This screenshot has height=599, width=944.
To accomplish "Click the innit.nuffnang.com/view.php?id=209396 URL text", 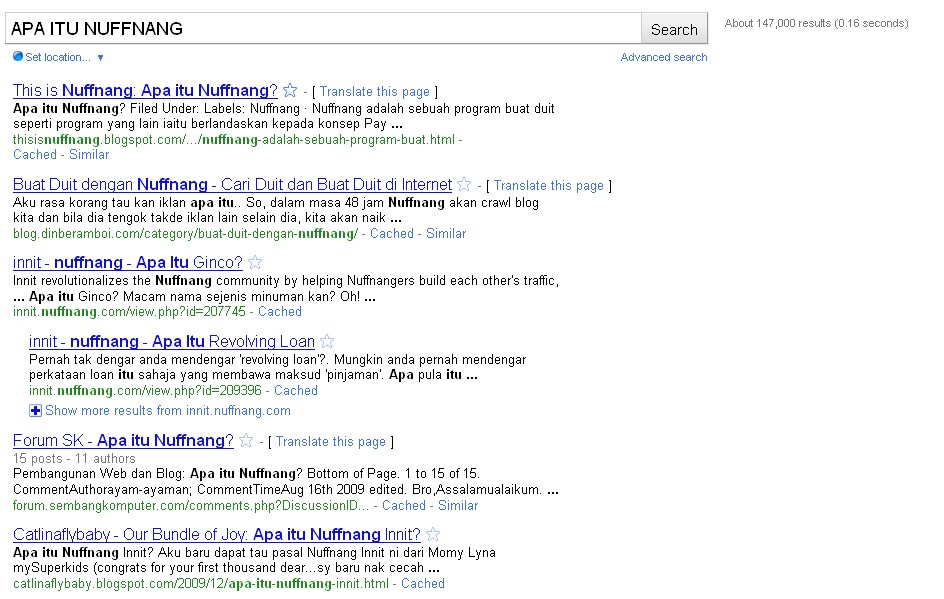I will (x=145, y=391).
